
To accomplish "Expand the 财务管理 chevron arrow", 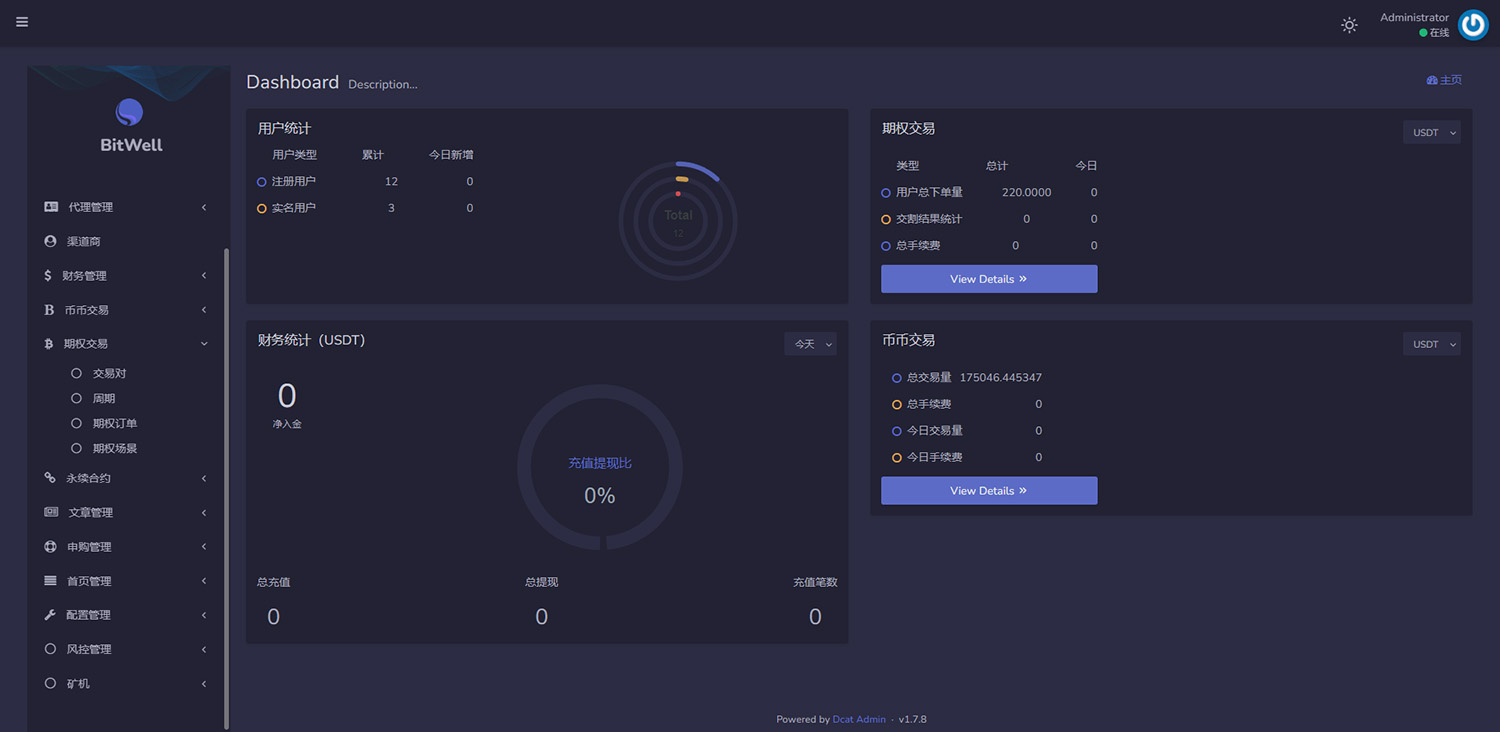I will 204,275.
